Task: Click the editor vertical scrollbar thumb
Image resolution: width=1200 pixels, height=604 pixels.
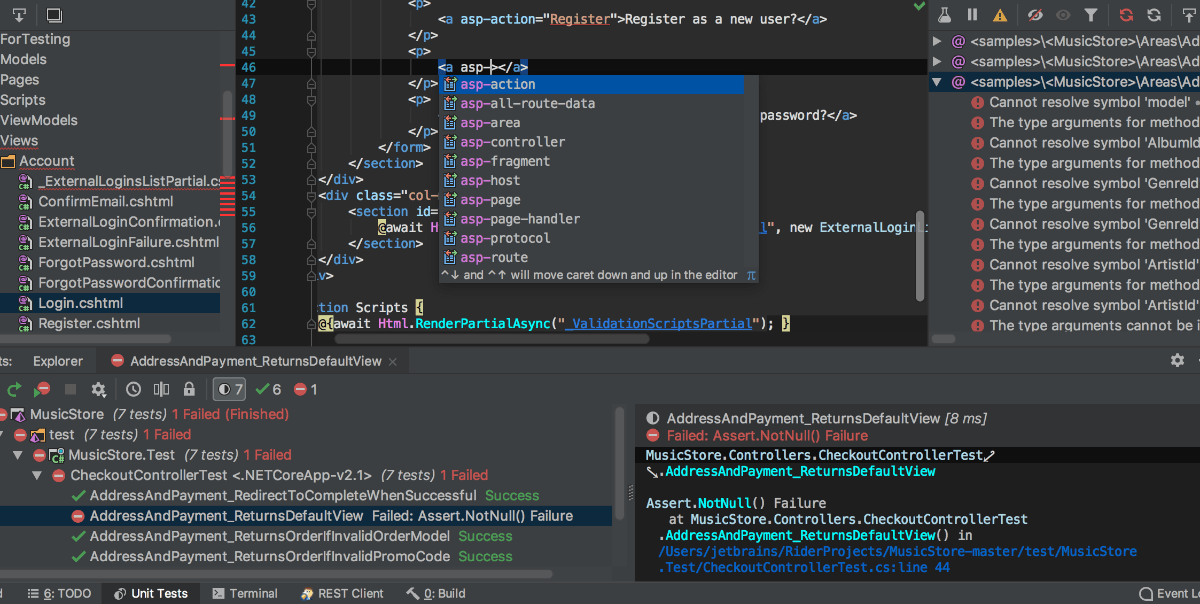Action: [919, 254]
